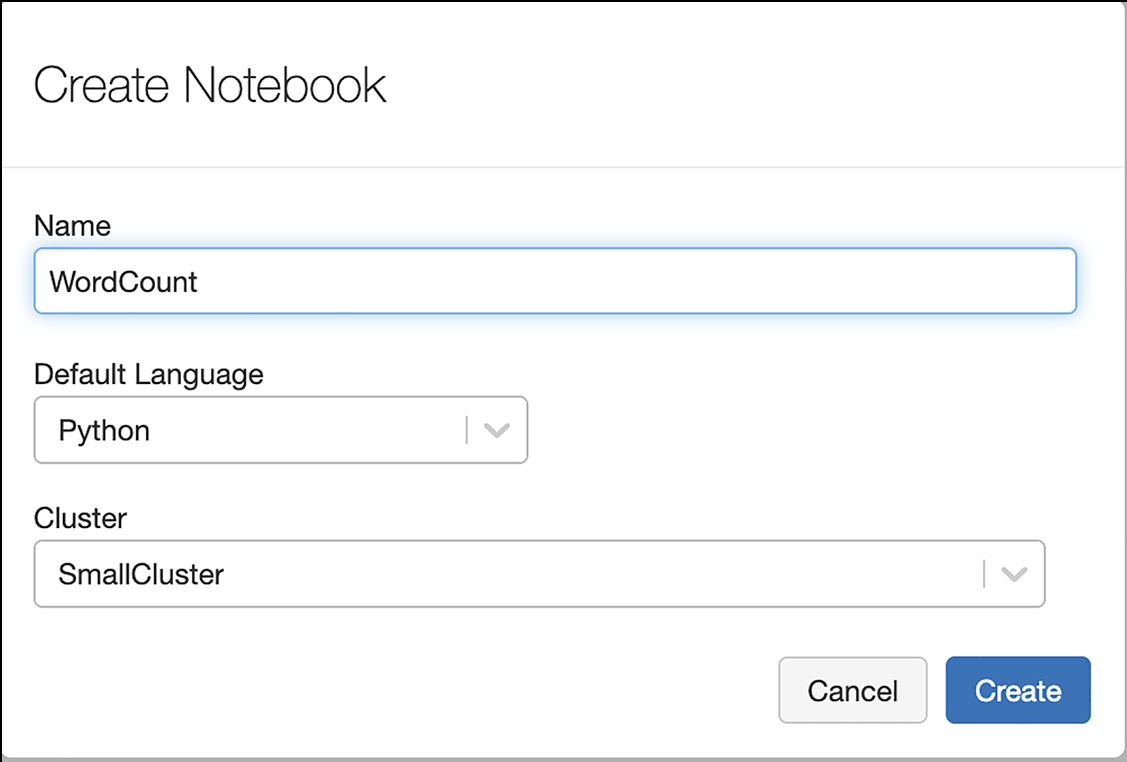Dismiss the dialog using Cancel
Image resolution: width=1127 pixels, height=762 pixels.
pyautogui.click(x=852, y=690)
